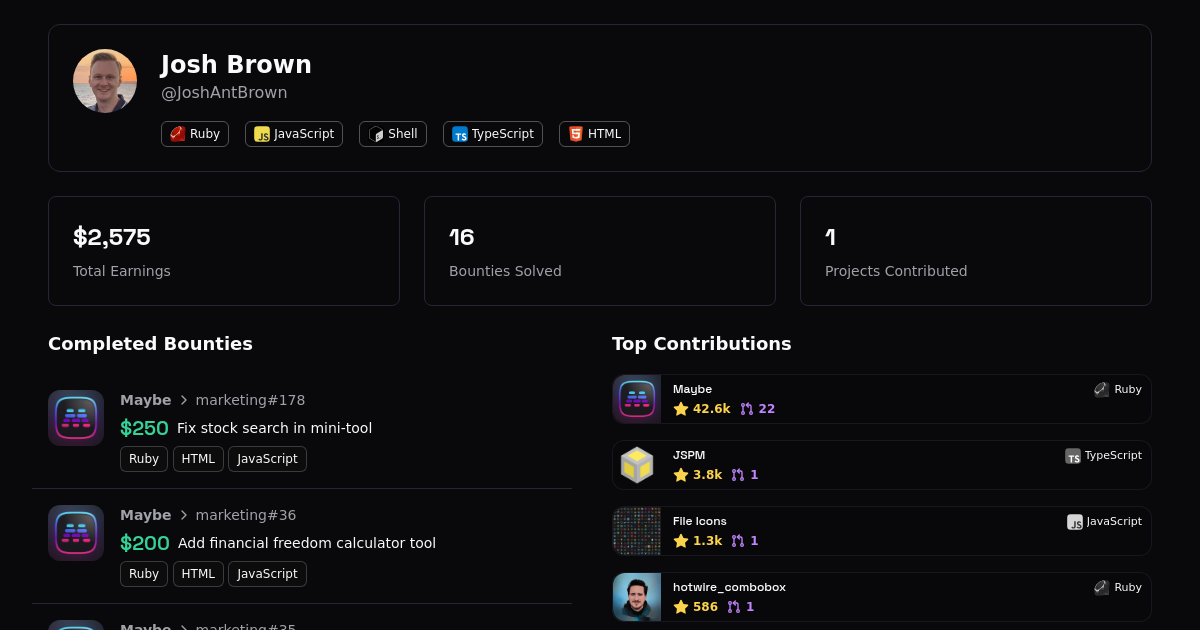Click the HTML badge in profile header

[594, 134]
